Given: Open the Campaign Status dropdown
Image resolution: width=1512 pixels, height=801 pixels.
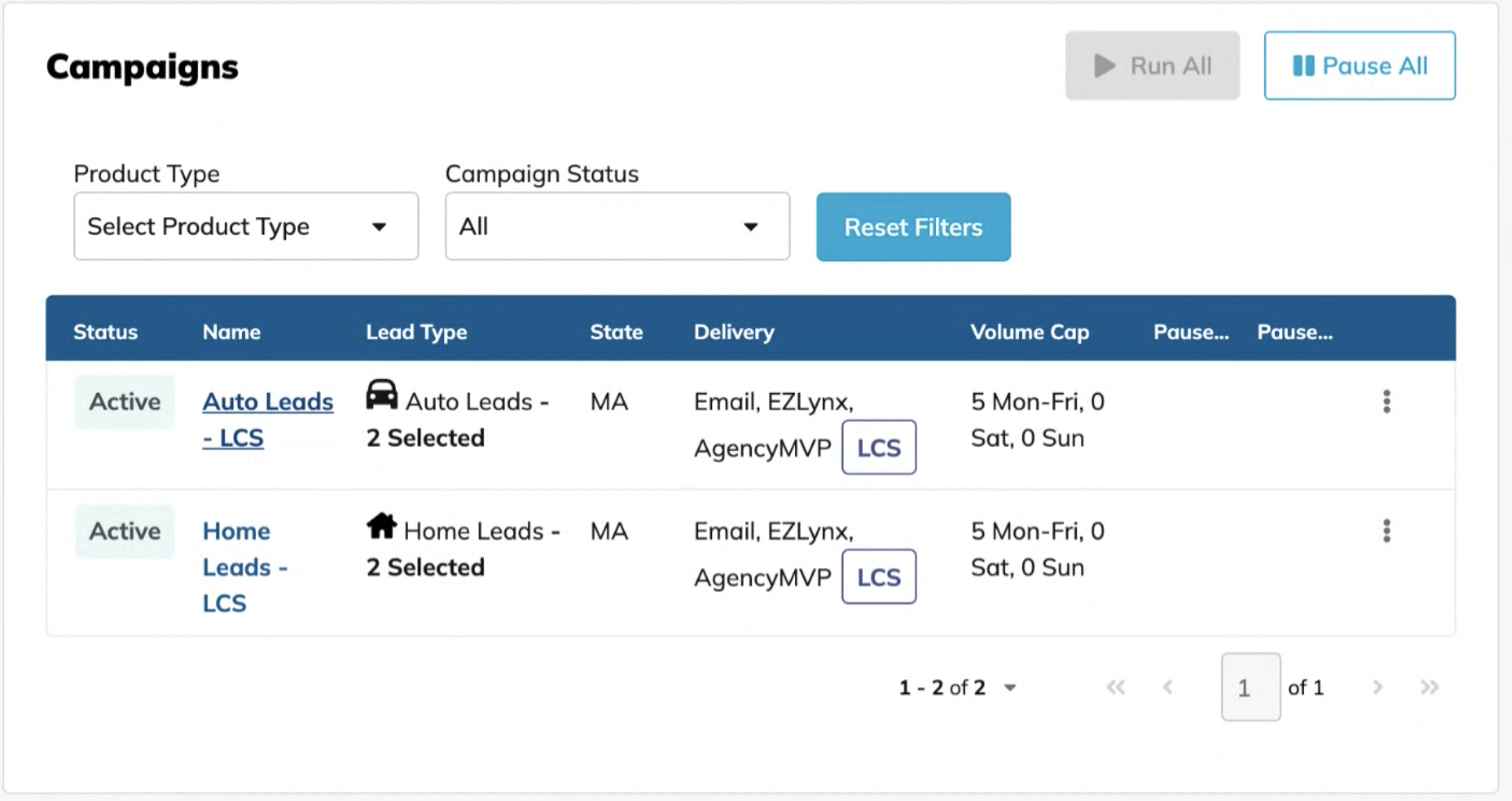Looking at the screenshot, I should click(617, 226).
